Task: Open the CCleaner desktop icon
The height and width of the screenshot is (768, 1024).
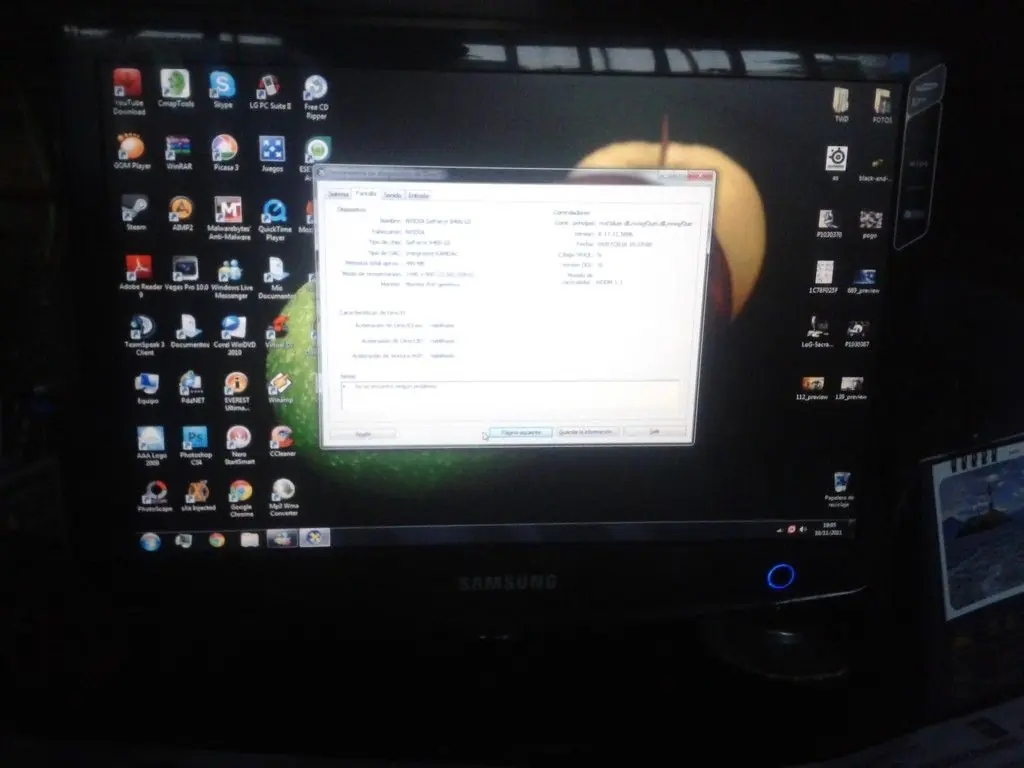Action: click(x=282, y=441)
